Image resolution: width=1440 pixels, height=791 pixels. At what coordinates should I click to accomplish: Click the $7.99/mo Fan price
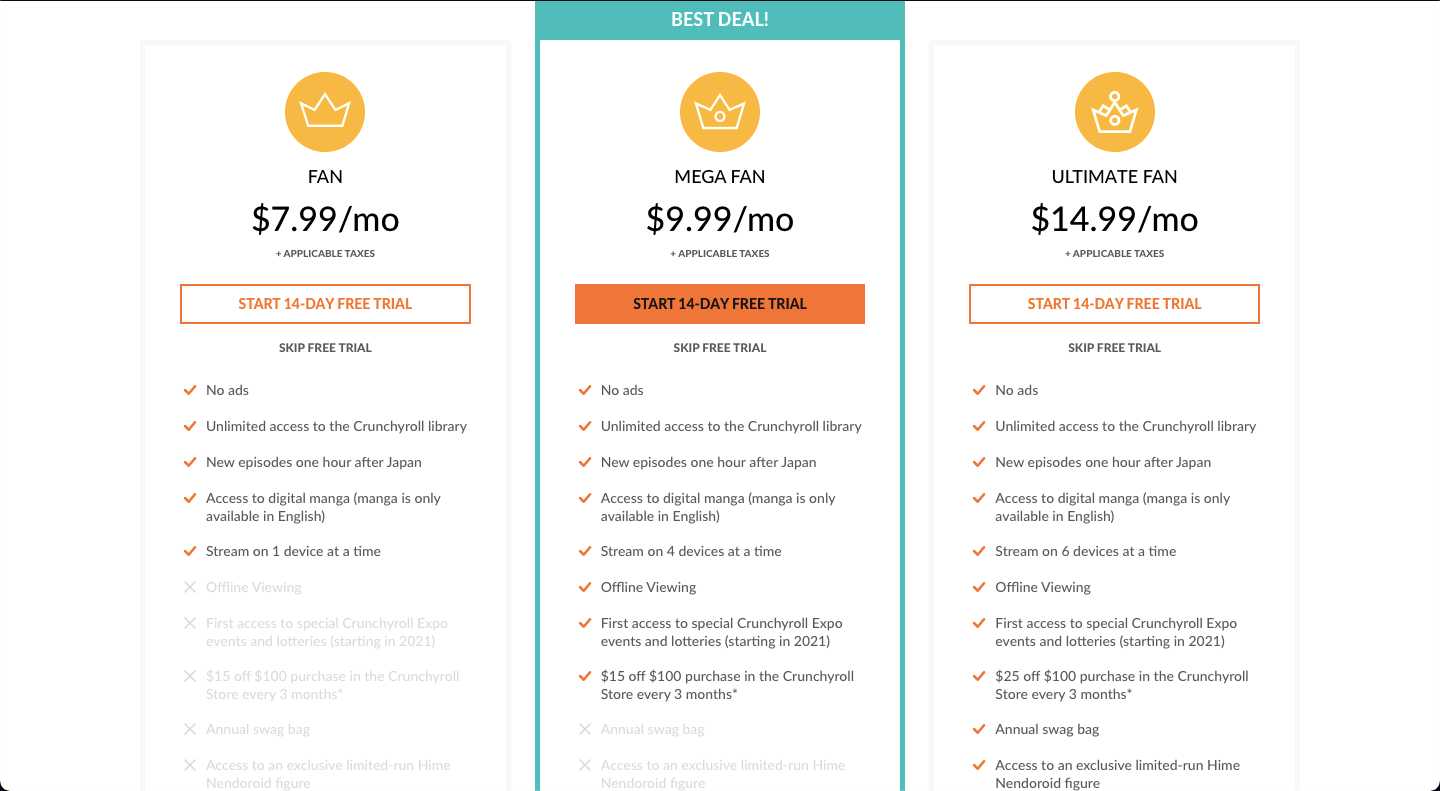pyautogui.click(x=325, y=219)
